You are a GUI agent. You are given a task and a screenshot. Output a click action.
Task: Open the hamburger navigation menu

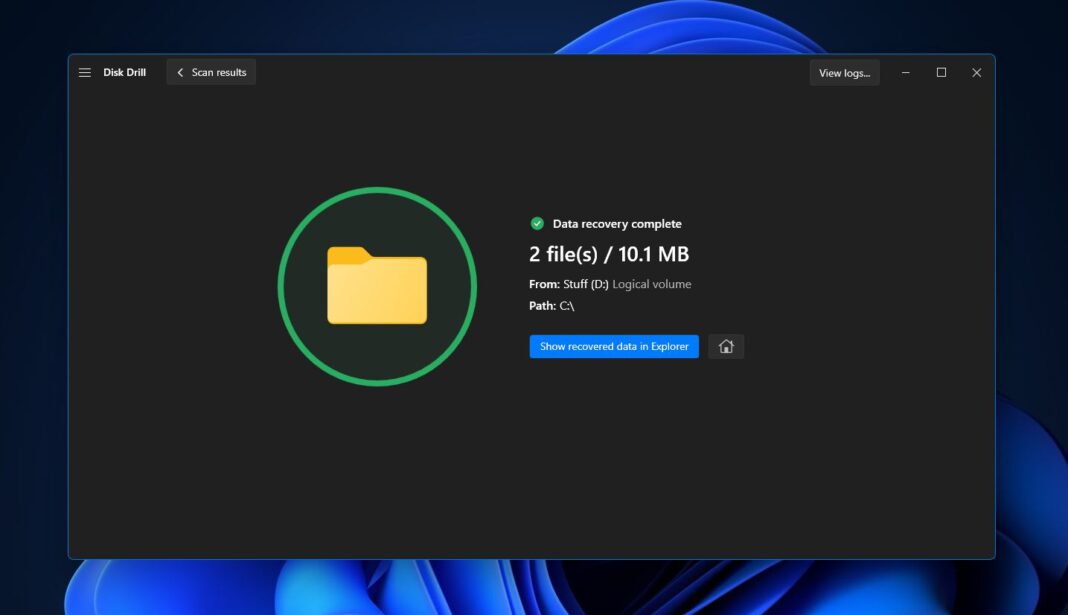coord(84,72)
